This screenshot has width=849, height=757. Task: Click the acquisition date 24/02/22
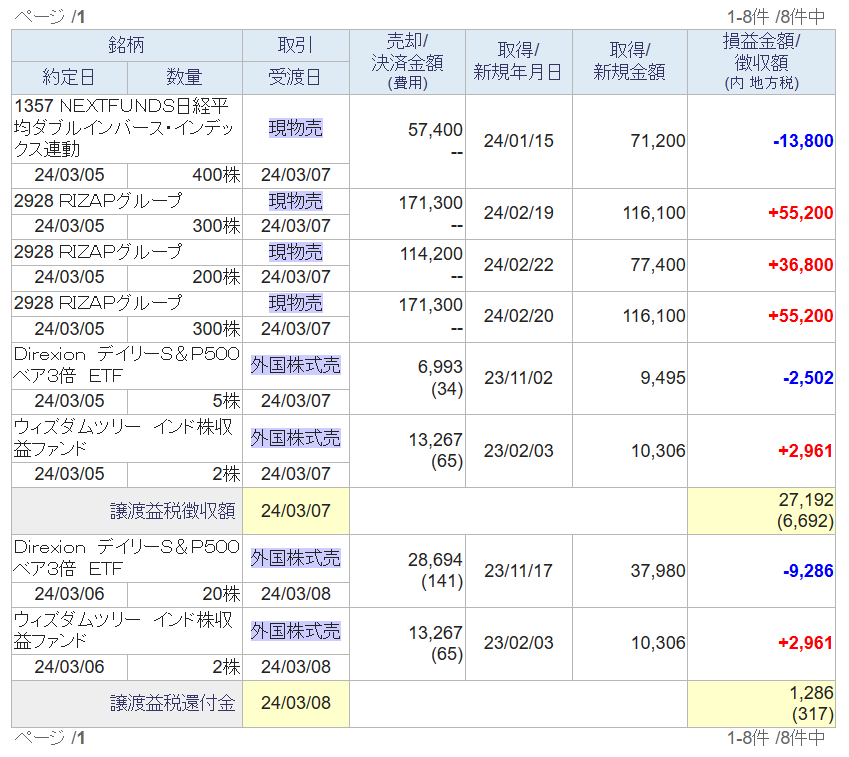coord(519,265)
